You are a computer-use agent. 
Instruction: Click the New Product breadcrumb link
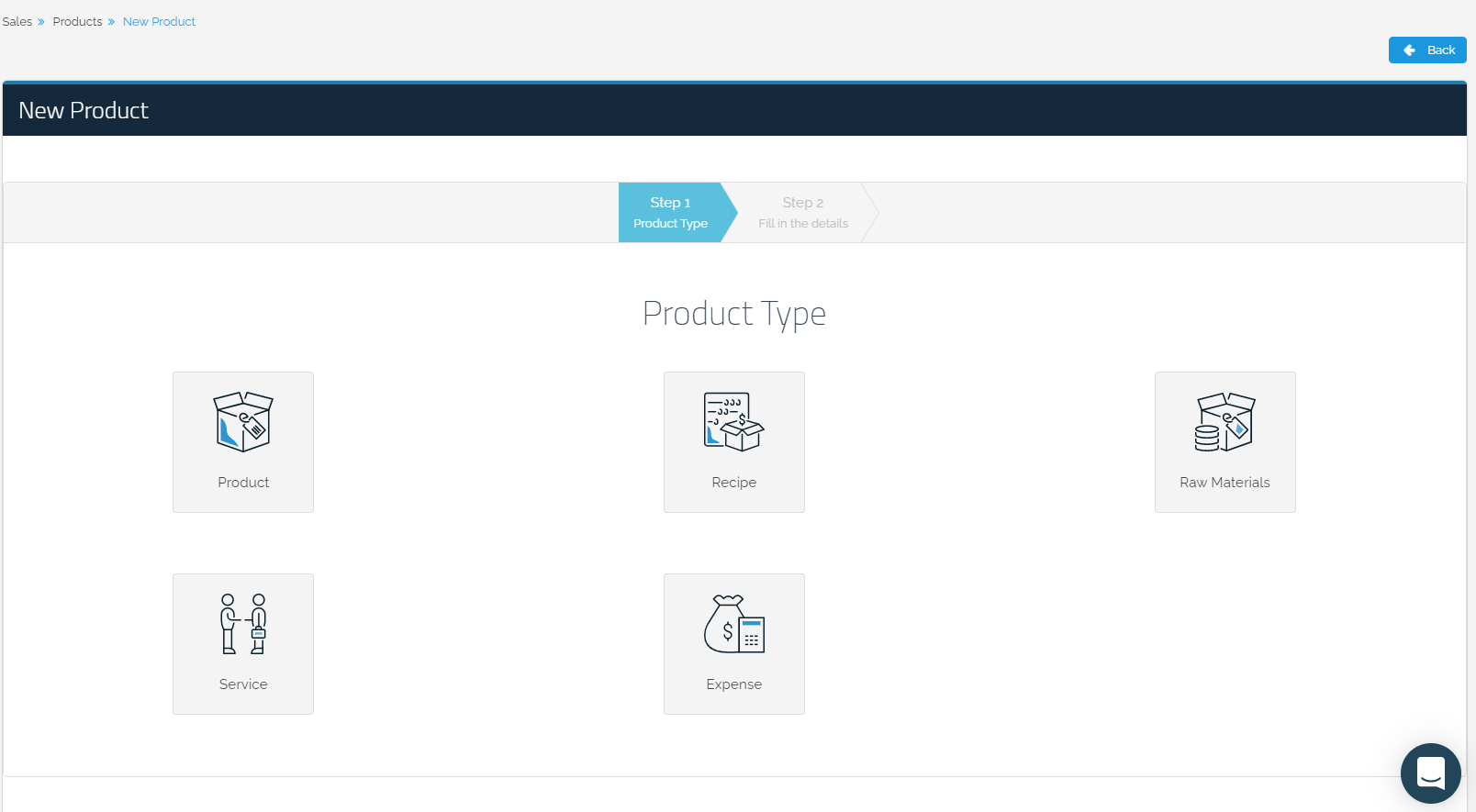coord(159,22)
